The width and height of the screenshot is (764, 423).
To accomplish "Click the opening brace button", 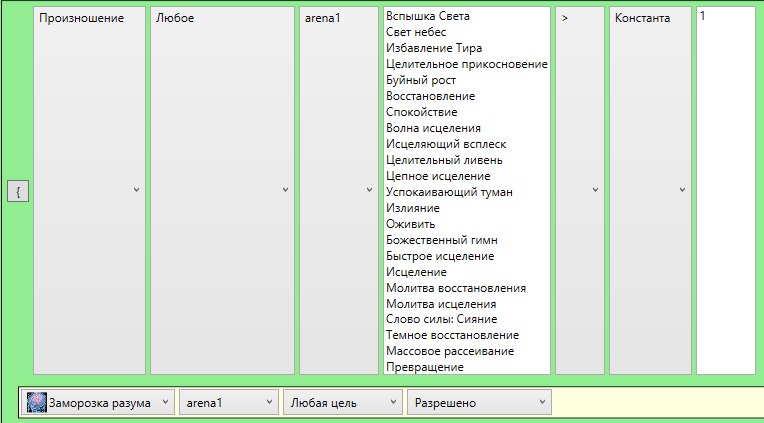I will [x=18, y=191].
